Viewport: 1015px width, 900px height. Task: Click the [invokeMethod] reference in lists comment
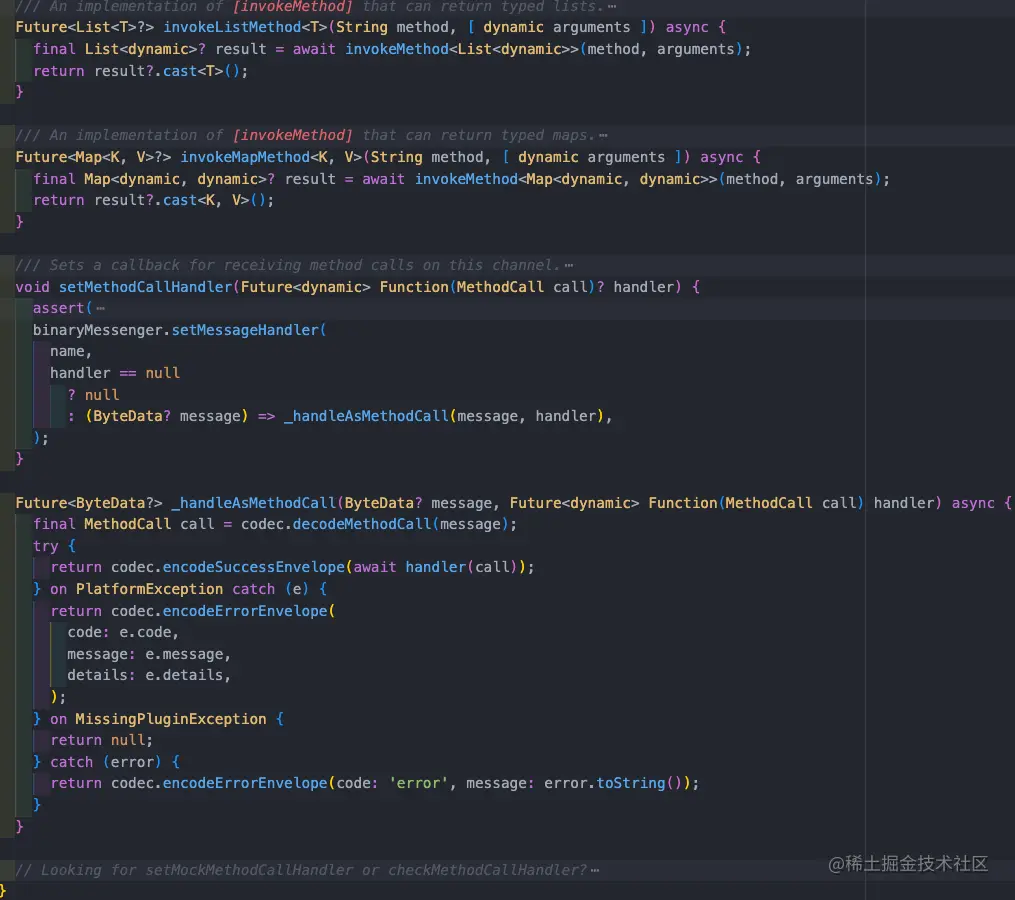(293, 6)
